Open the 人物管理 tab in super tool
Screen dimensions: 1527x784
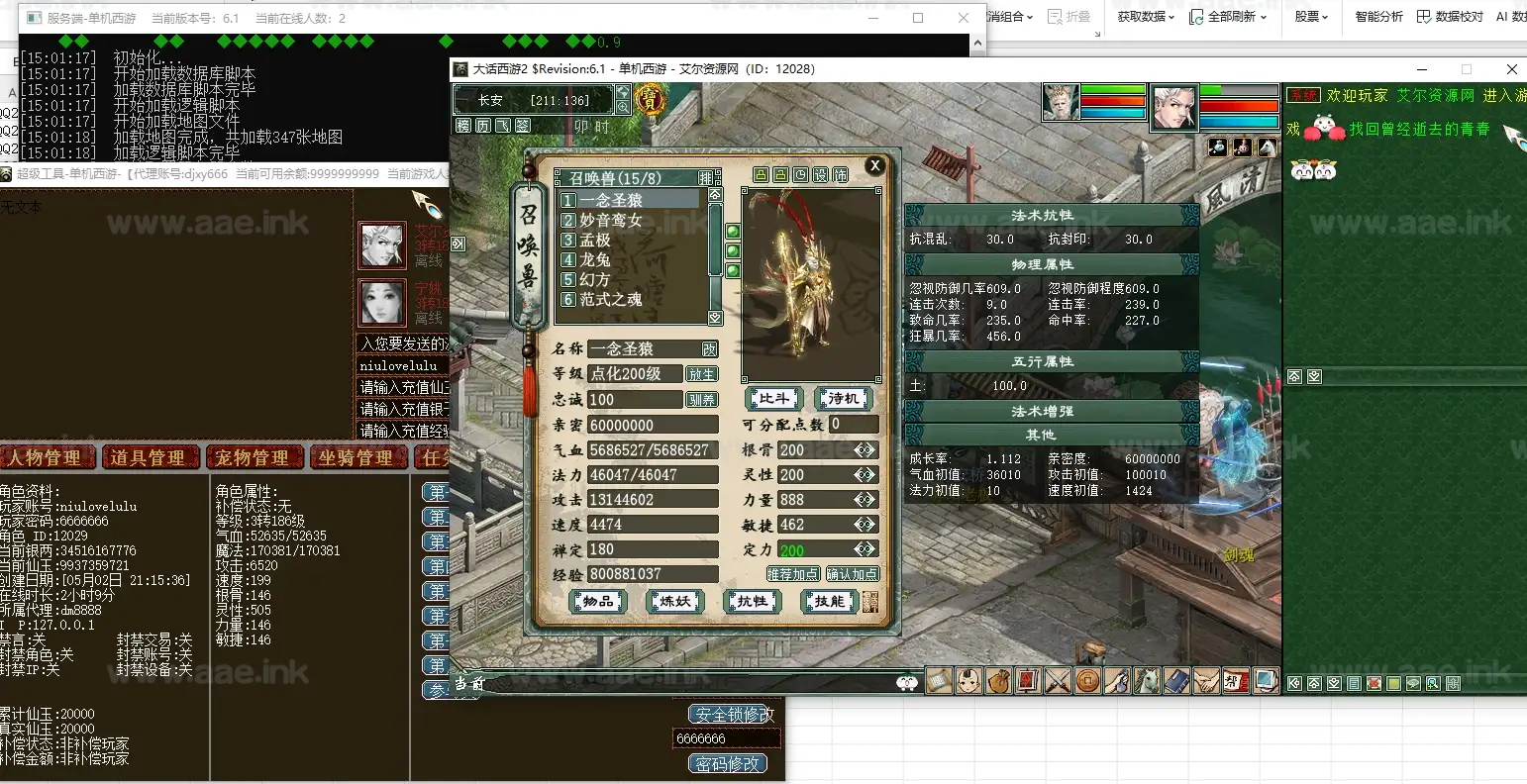click(48, 457)
